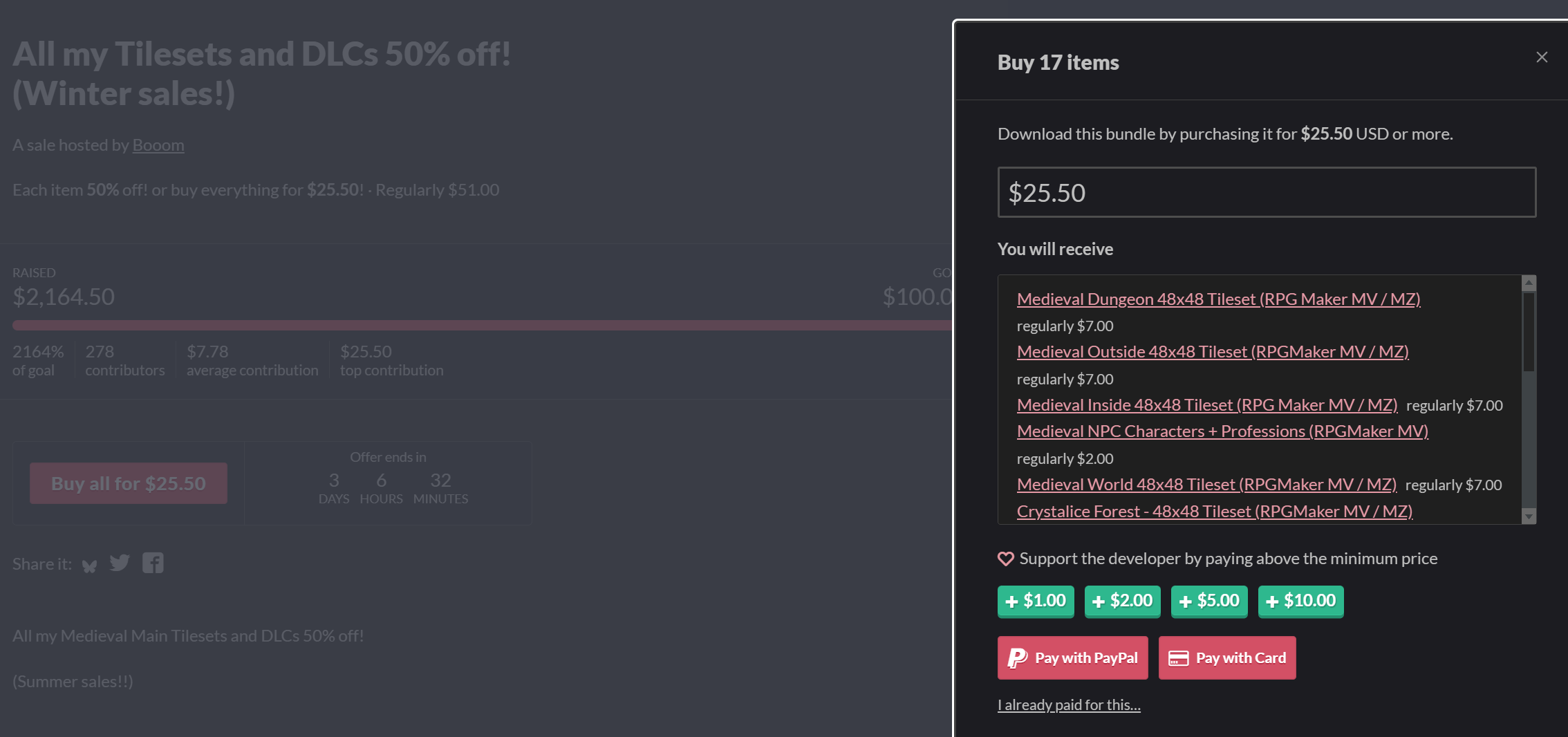Pay with Card
Image resolution: width=1568 pixels, height=737 pixels.
coord(1227,658)
